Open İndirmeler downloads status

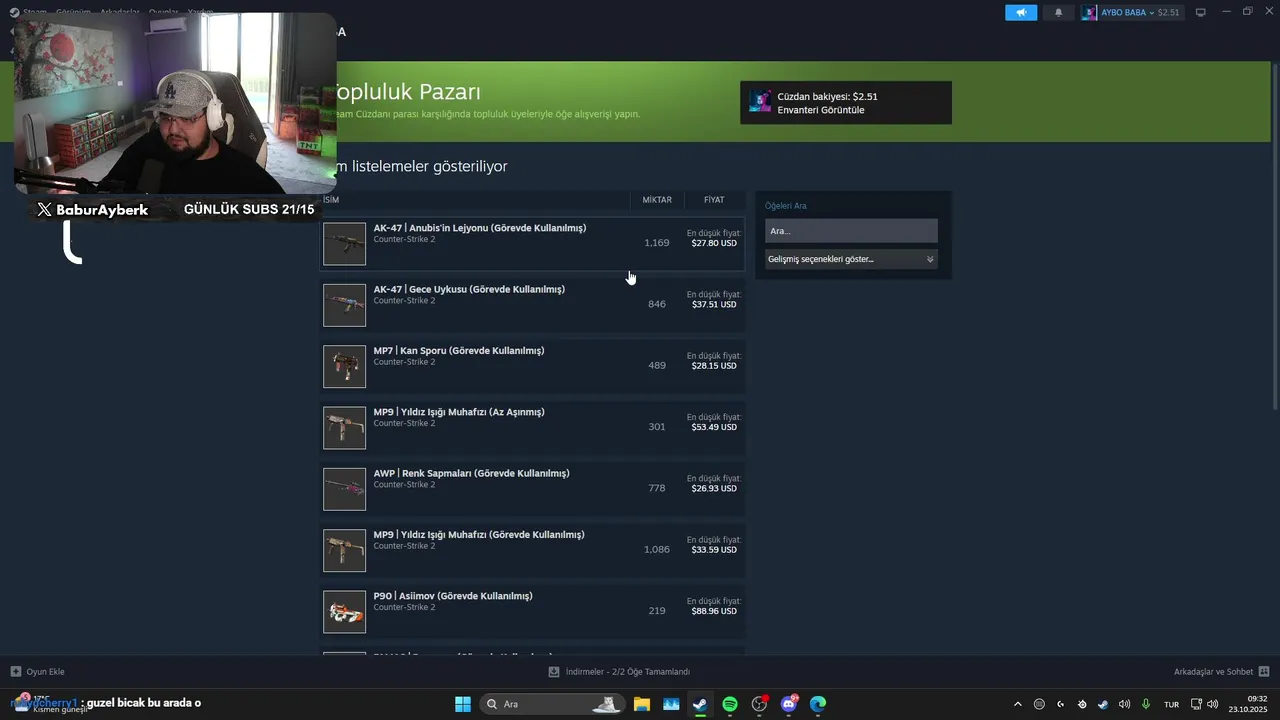point(619,672)
